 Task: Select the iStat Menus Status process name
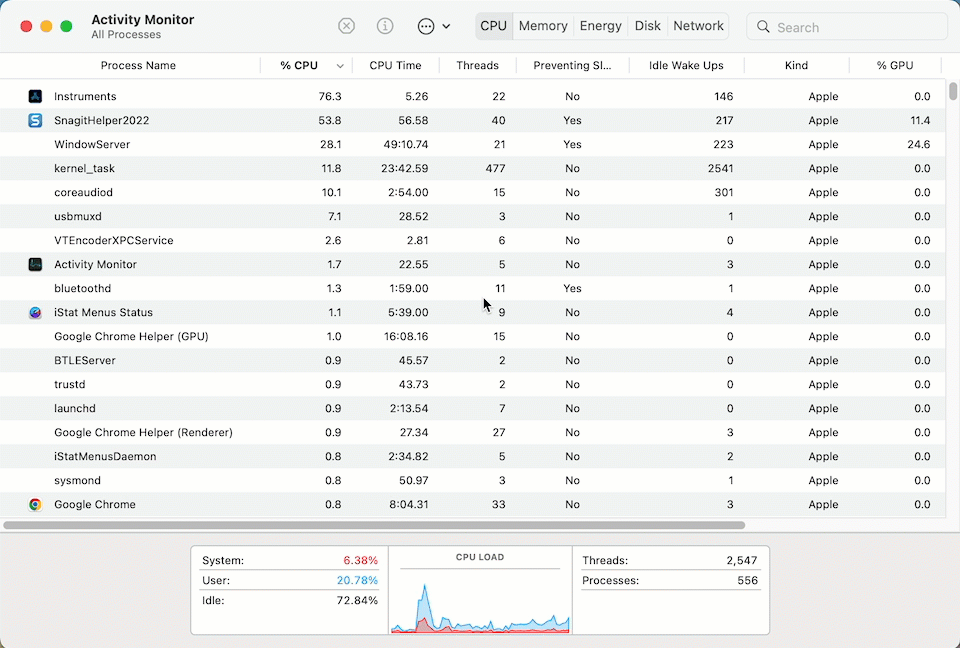103,312
